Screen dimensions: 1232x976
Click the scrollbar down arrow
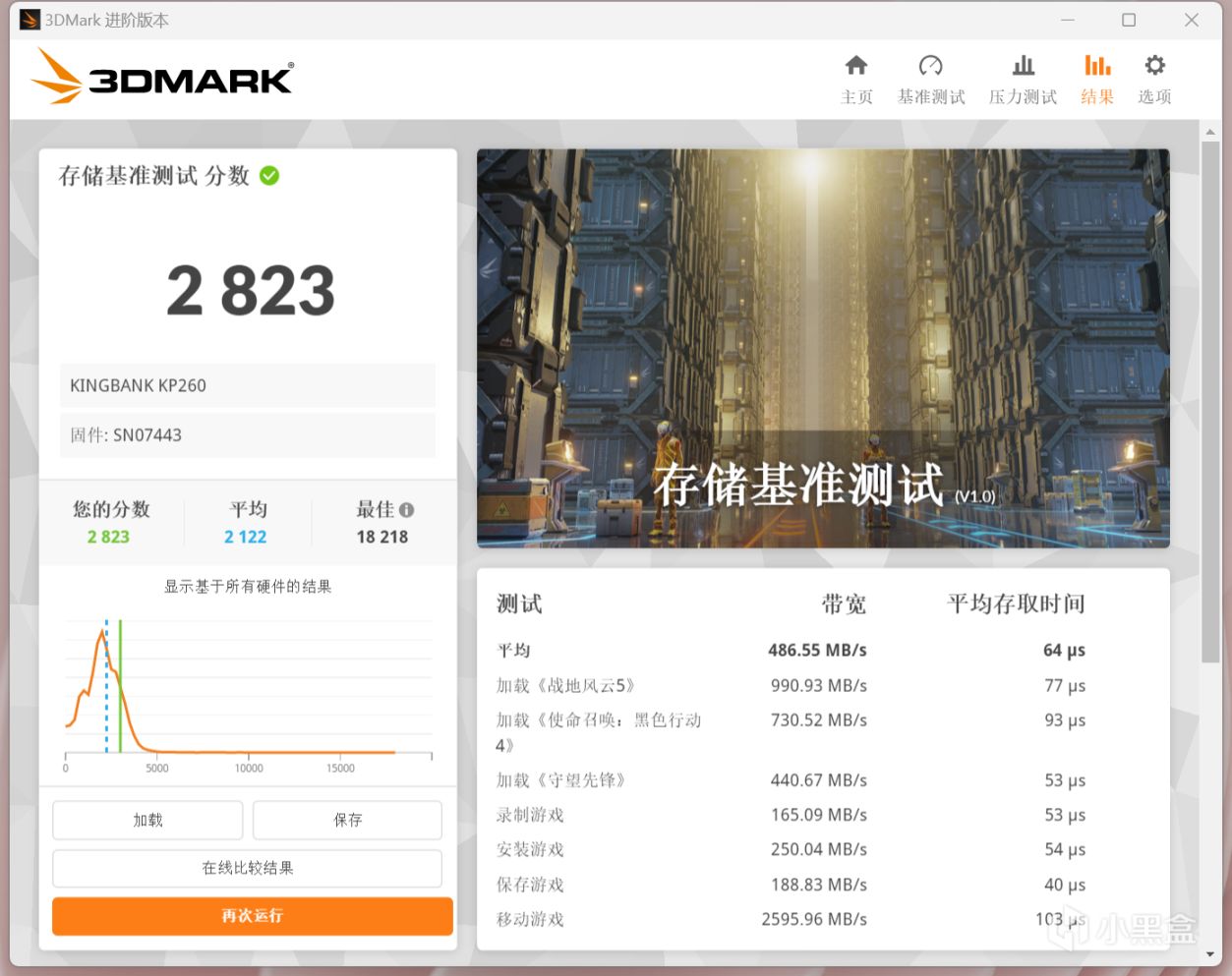click(x=1210, y=954)
